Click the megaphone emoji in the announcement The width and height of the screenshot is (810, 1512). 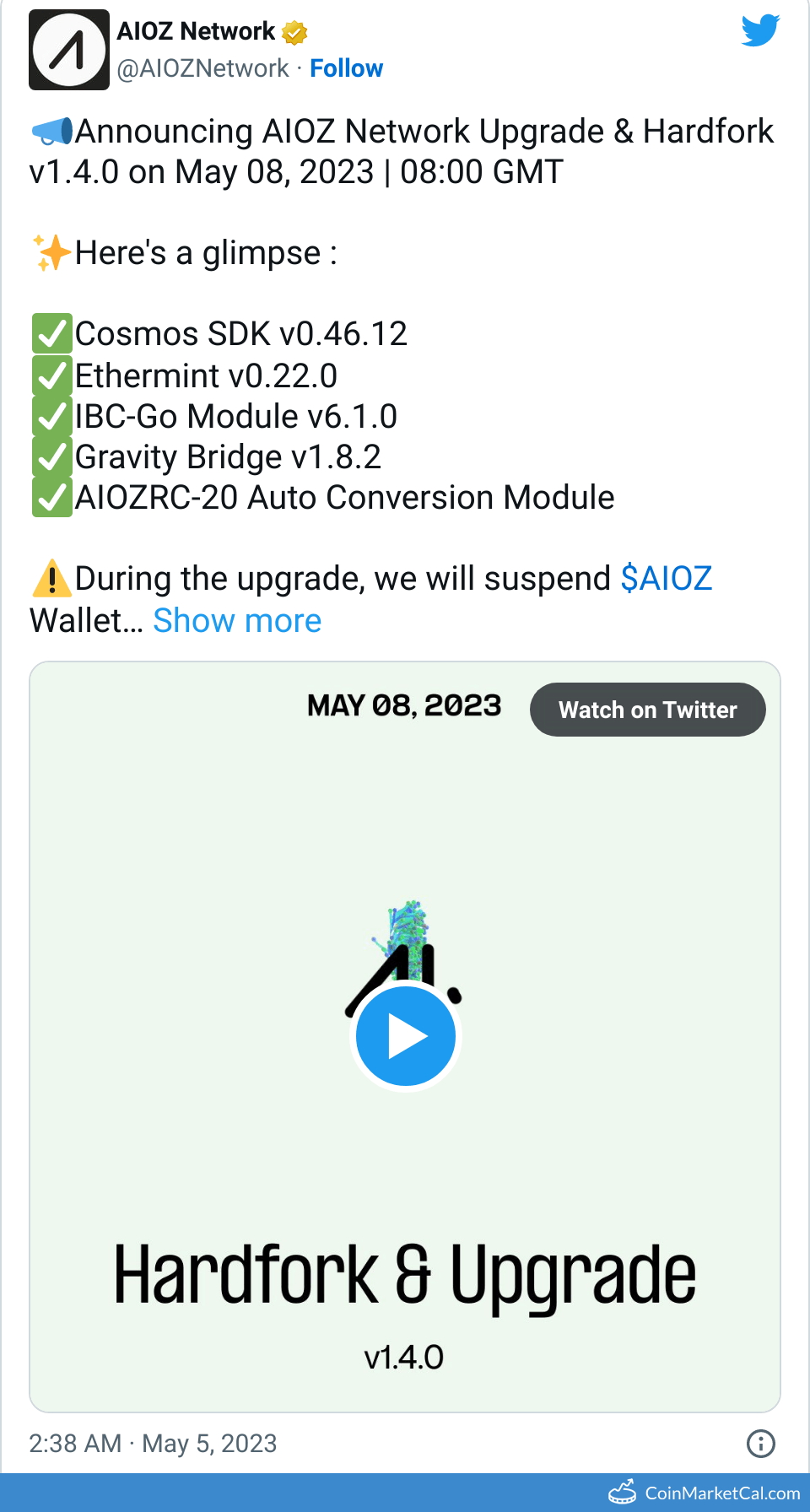pyautogui.click(x=51, y=132)
